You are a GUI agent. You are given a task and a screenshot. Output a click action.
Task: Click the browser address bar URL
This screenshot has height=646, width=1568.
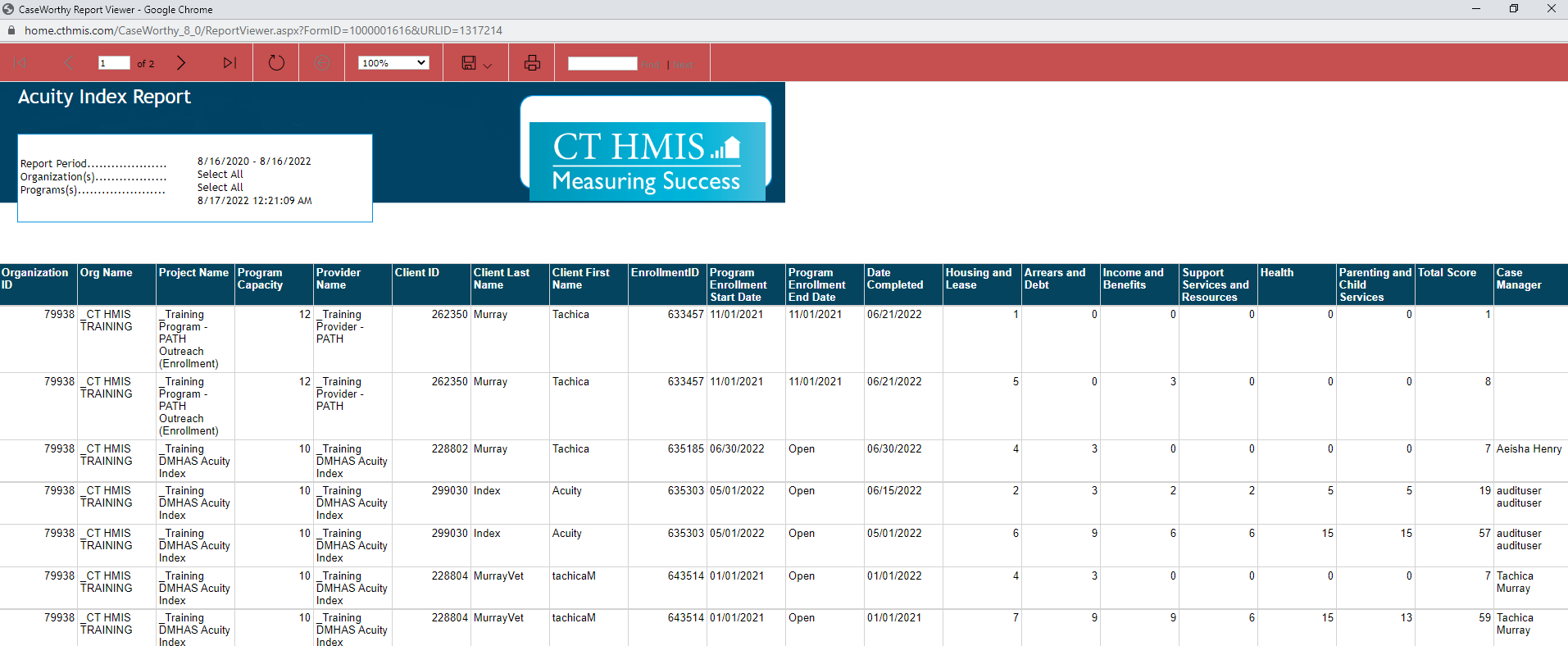pyautogui.click(x=263, y=30)
